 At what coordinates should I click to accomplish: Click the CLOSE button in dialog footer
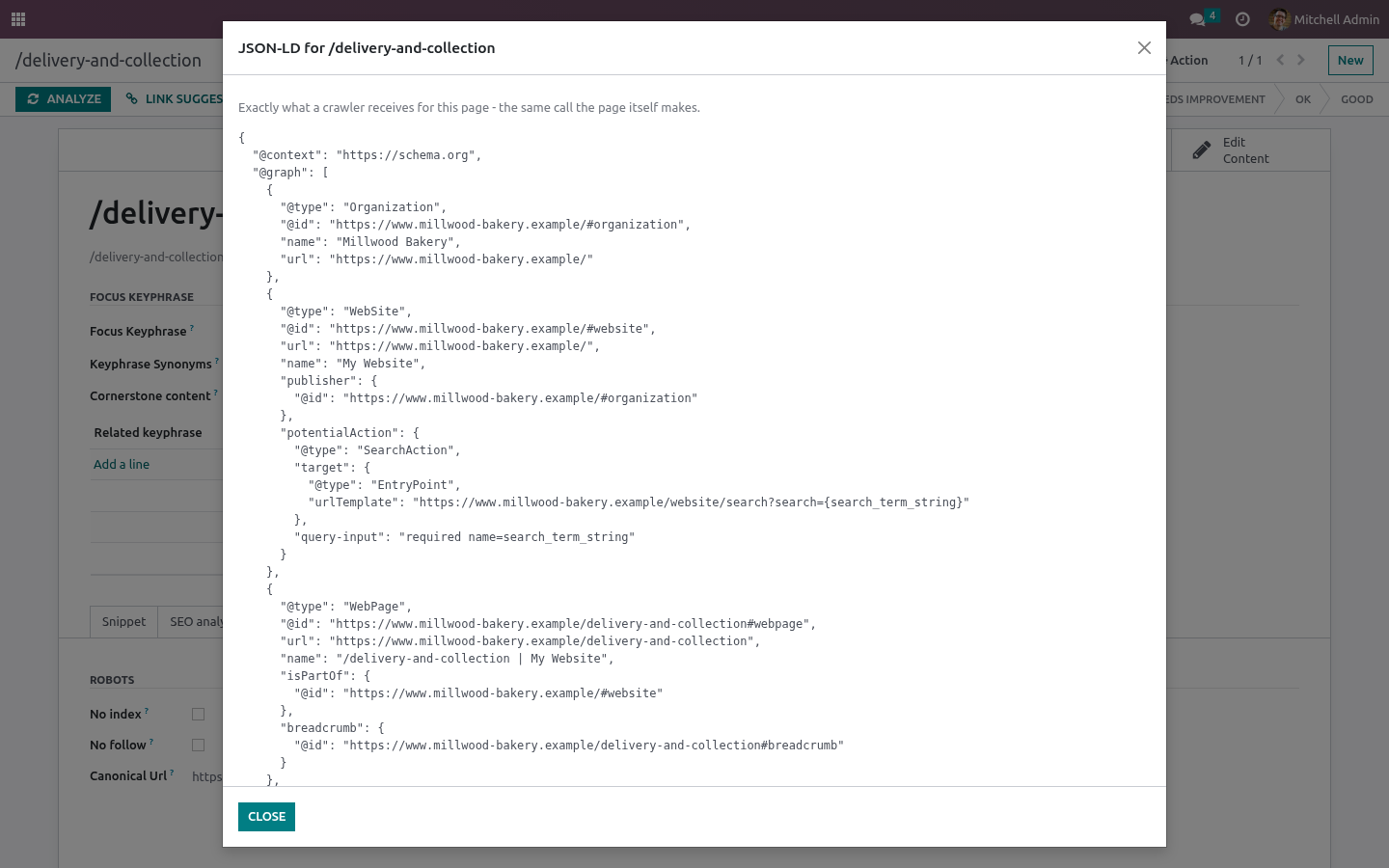pos(266,817)
